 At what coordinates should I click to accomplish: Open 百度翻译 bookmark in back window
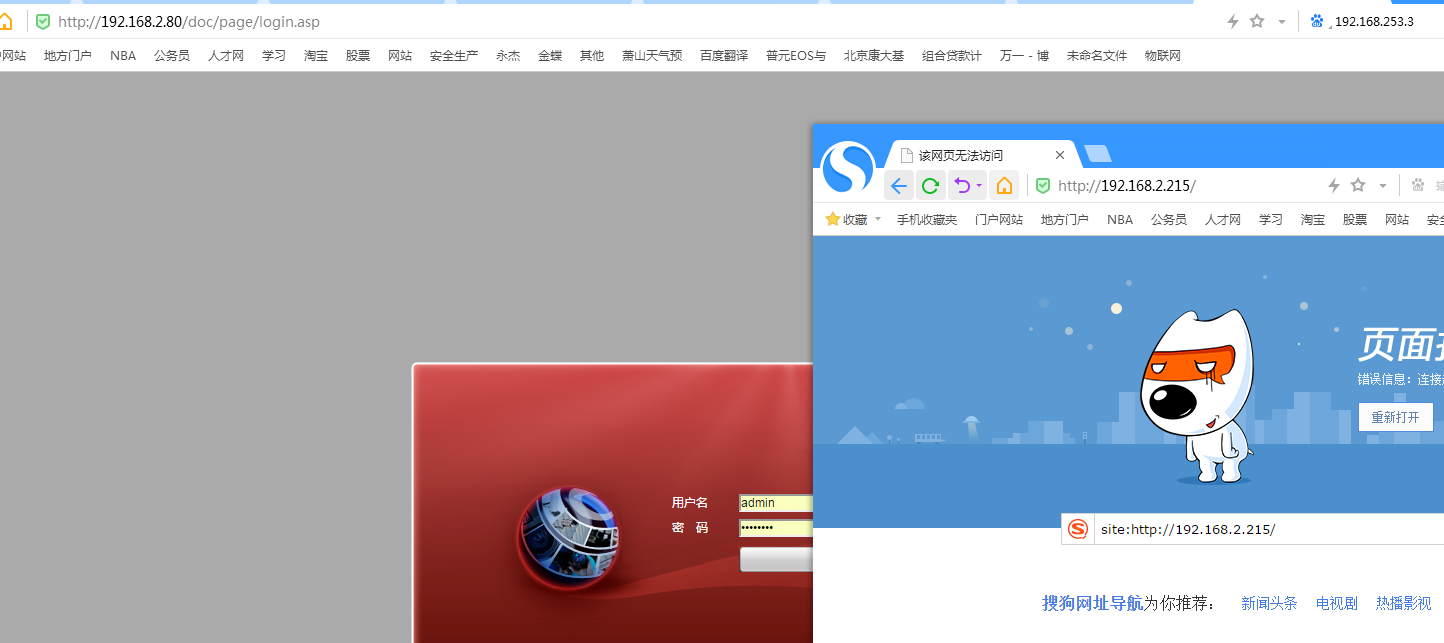click(x=724, y=56)
